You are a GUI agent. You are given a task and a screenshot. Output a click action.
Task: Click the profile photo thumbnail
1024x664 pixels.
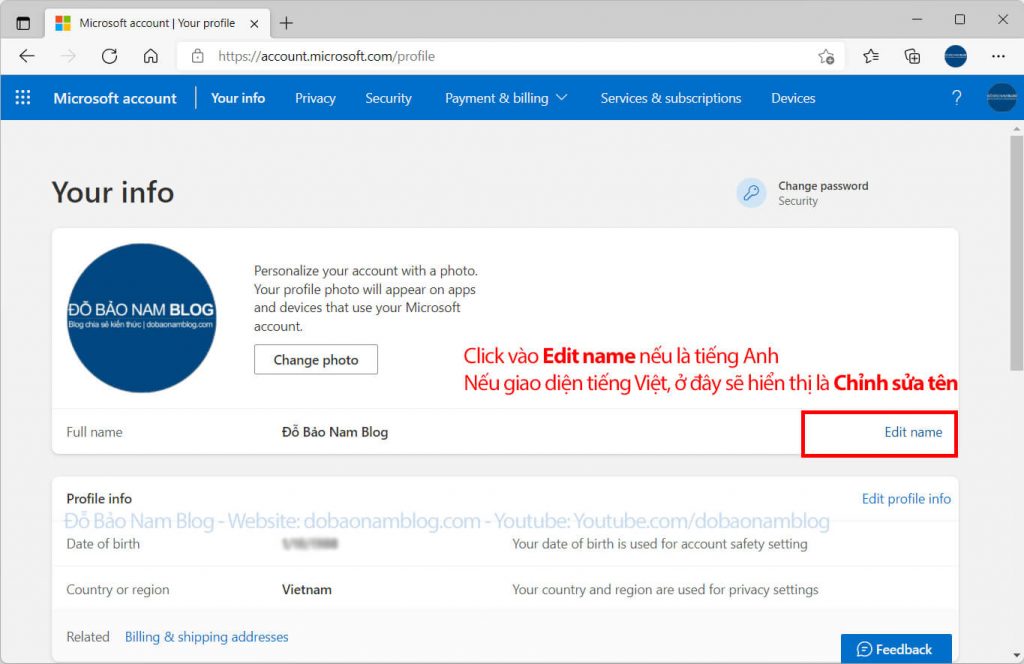[142, 318]
